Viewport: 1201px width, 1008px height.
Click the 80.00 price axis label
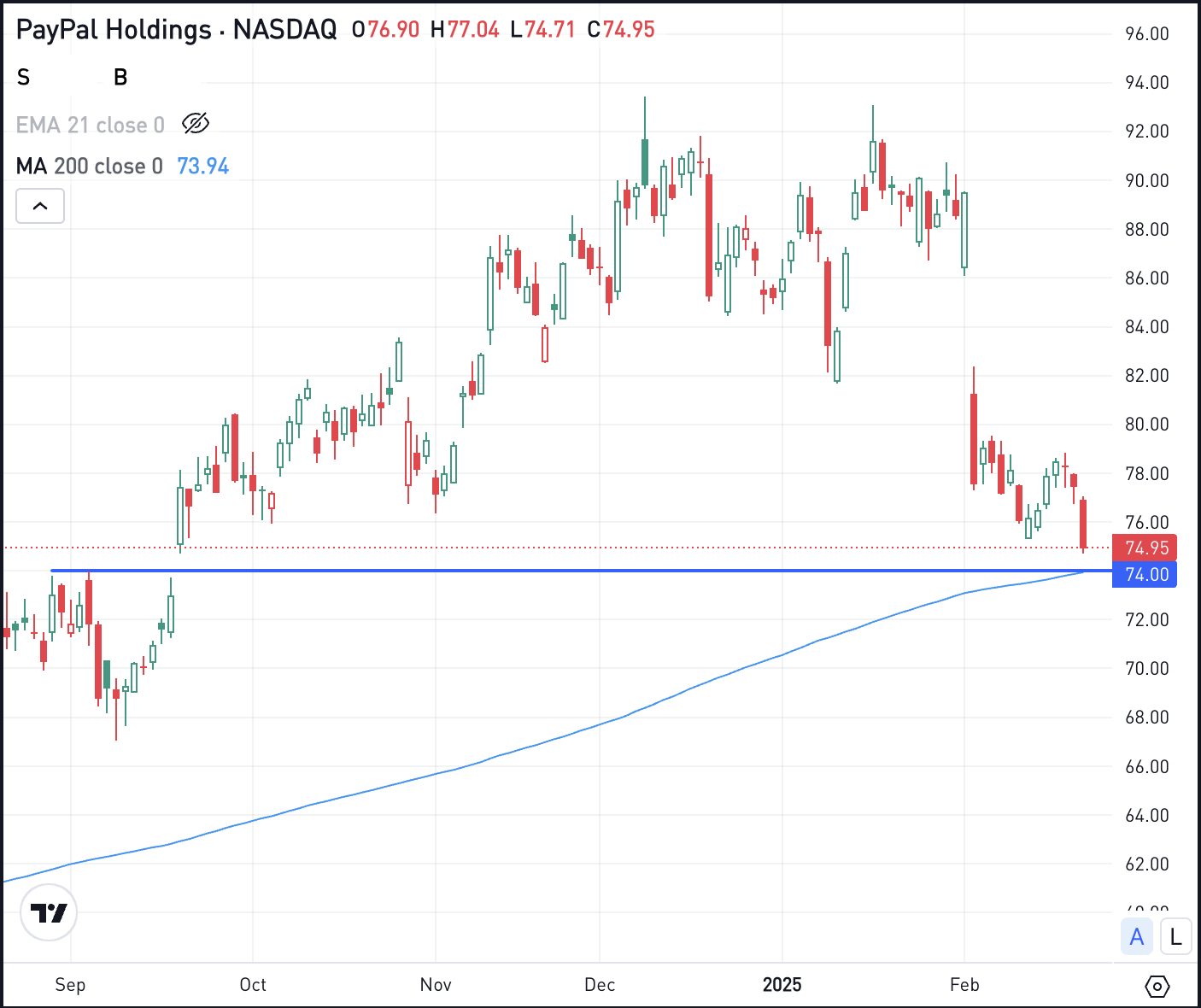1147,424
